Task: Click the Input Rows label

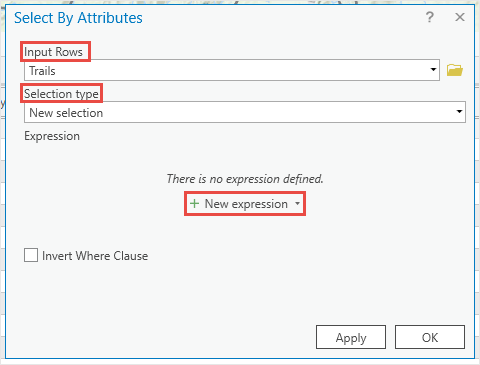Action: coord(53,52)
